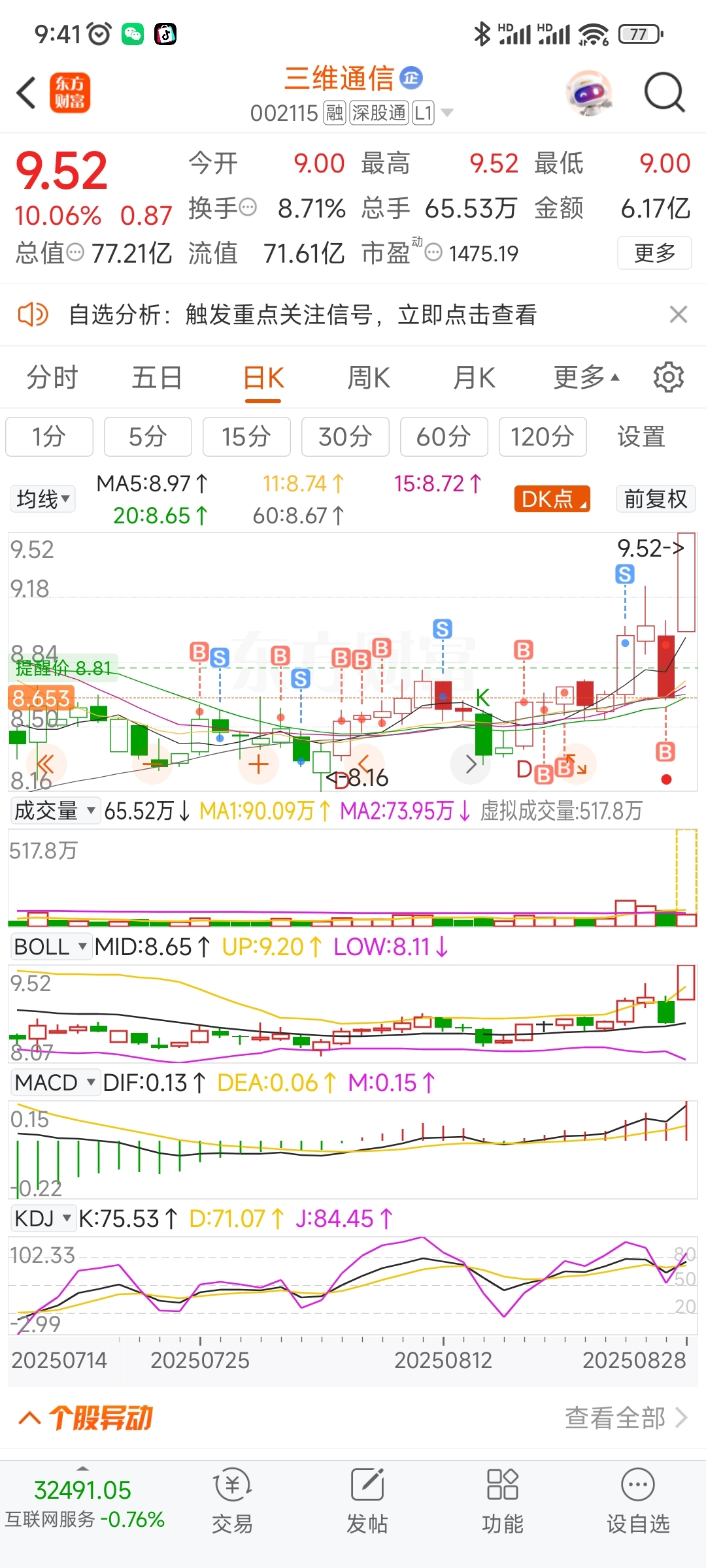The image size is (706, 1568).
Task: Tap the 互联网服务 index ticker
Action: [84, 1504]
